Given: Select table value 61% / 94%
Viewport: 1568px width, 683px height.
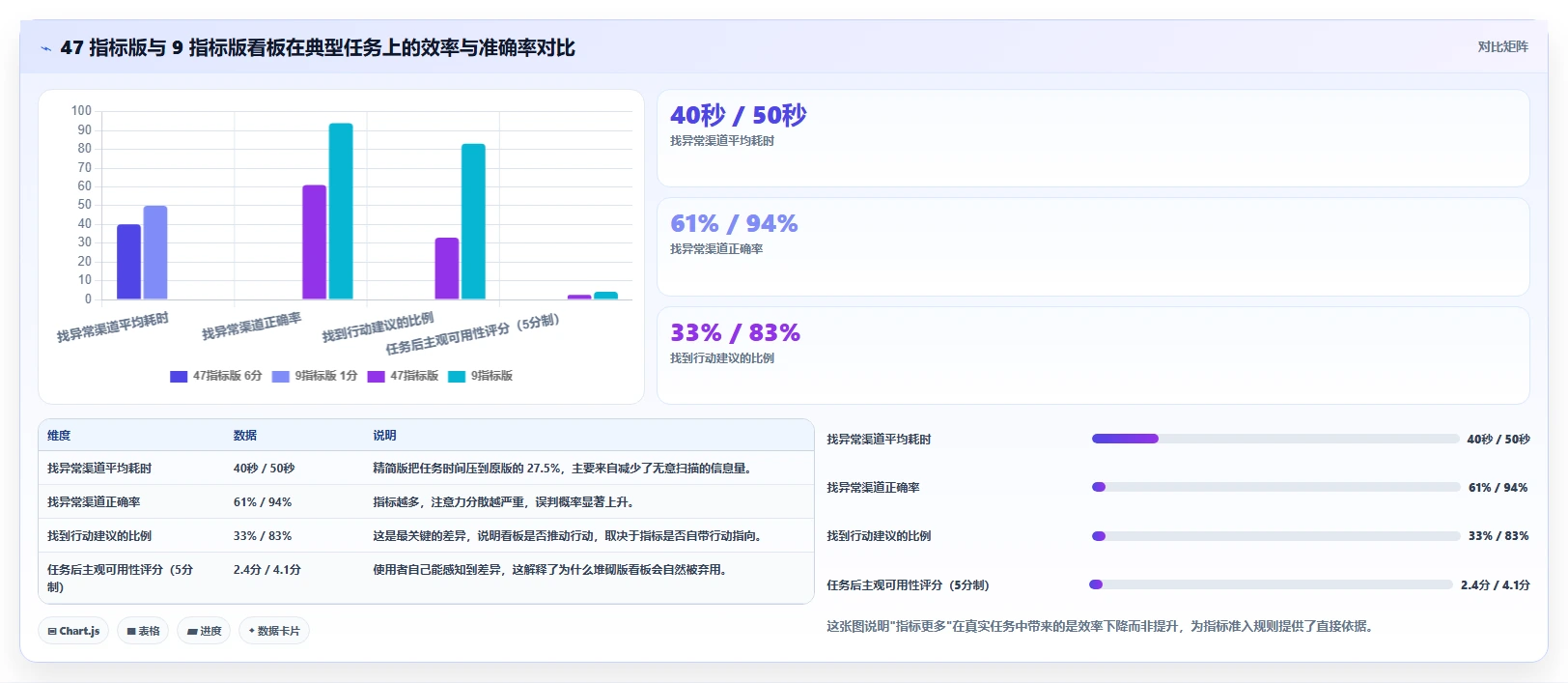Looking at the screenshot, I should click(263, 502).
